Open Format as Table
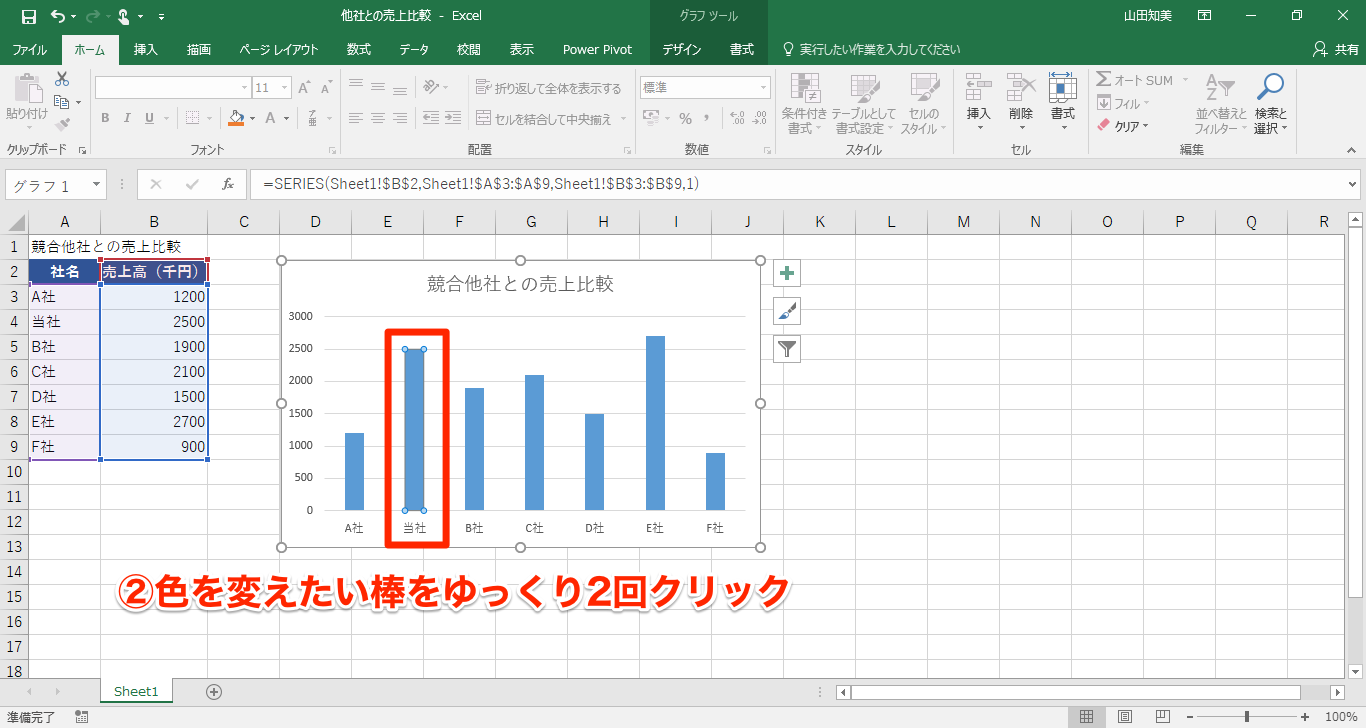Viewport: 1366px width, 728px height. coord(864,104)
